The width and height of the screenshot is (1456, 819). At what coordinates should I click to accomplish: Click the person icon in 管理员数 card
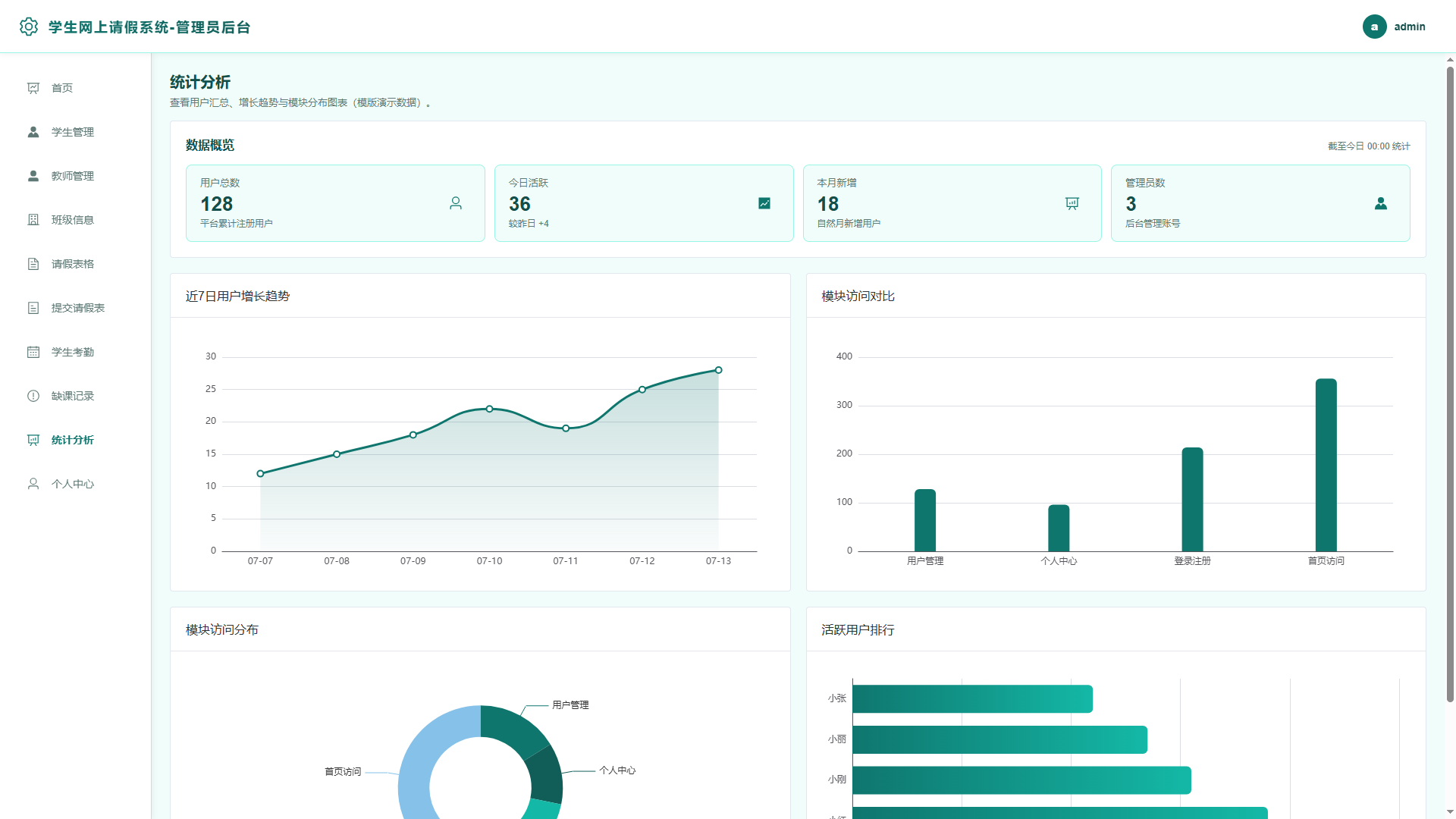[1381, 203]
